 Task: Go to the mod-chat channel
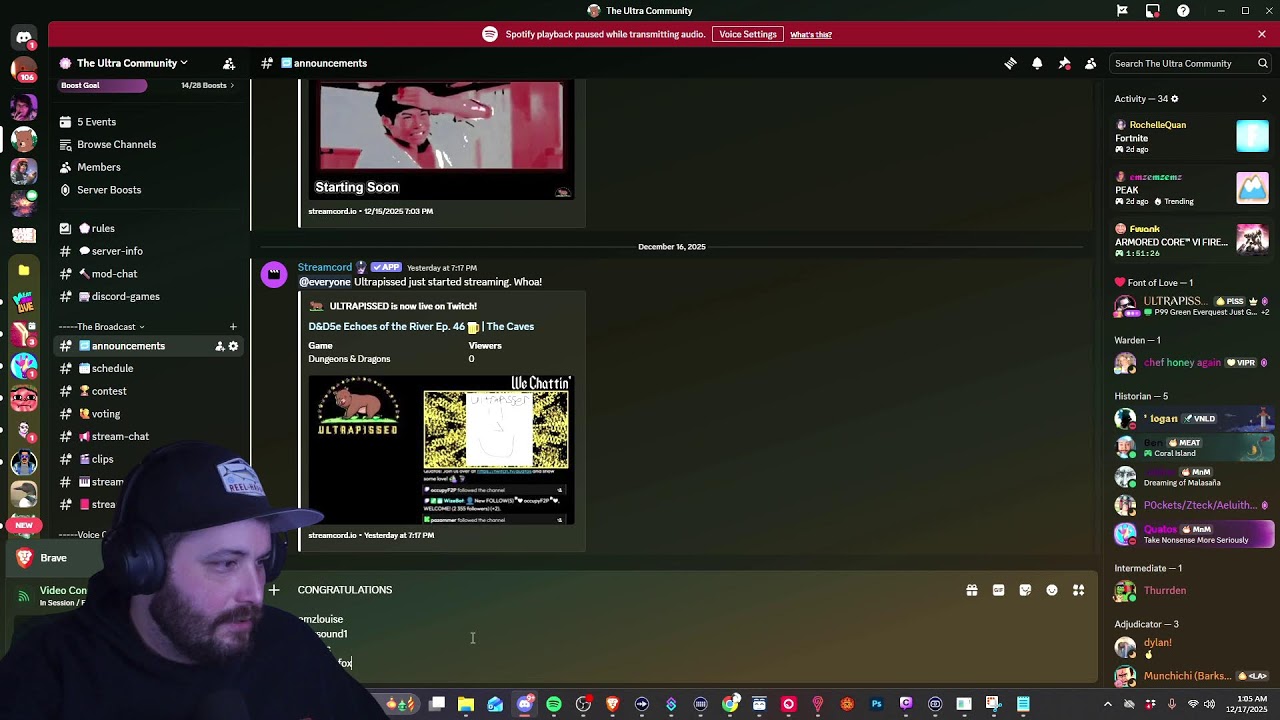tap(150, 274)
